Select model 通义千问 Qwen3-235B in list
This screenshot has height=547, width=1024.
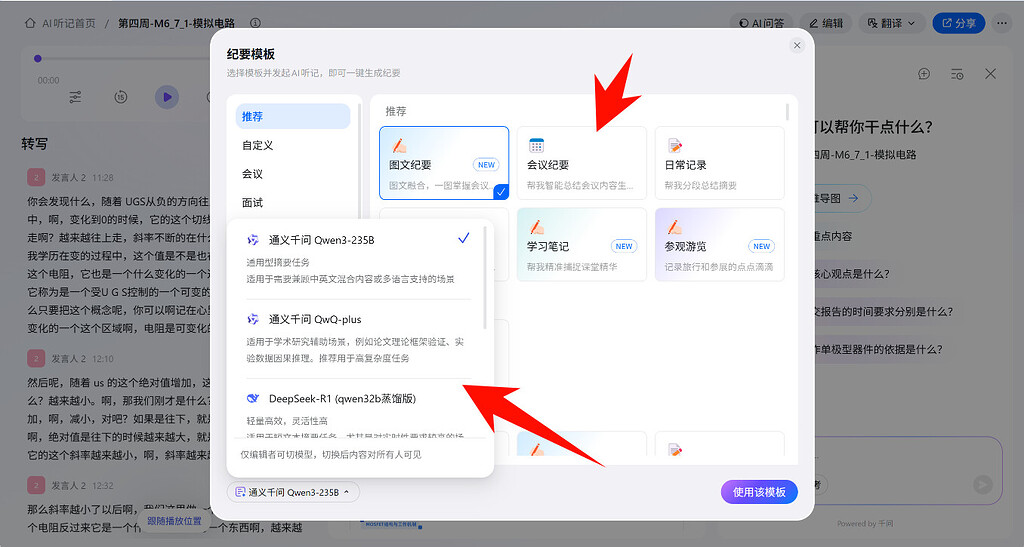(358, 259)
